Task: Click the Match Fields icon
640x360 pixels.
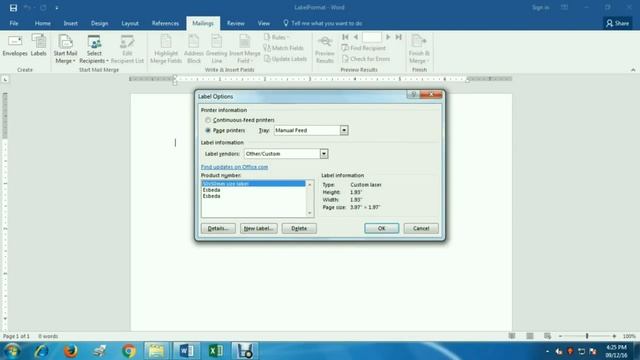Action: (284, 48)
